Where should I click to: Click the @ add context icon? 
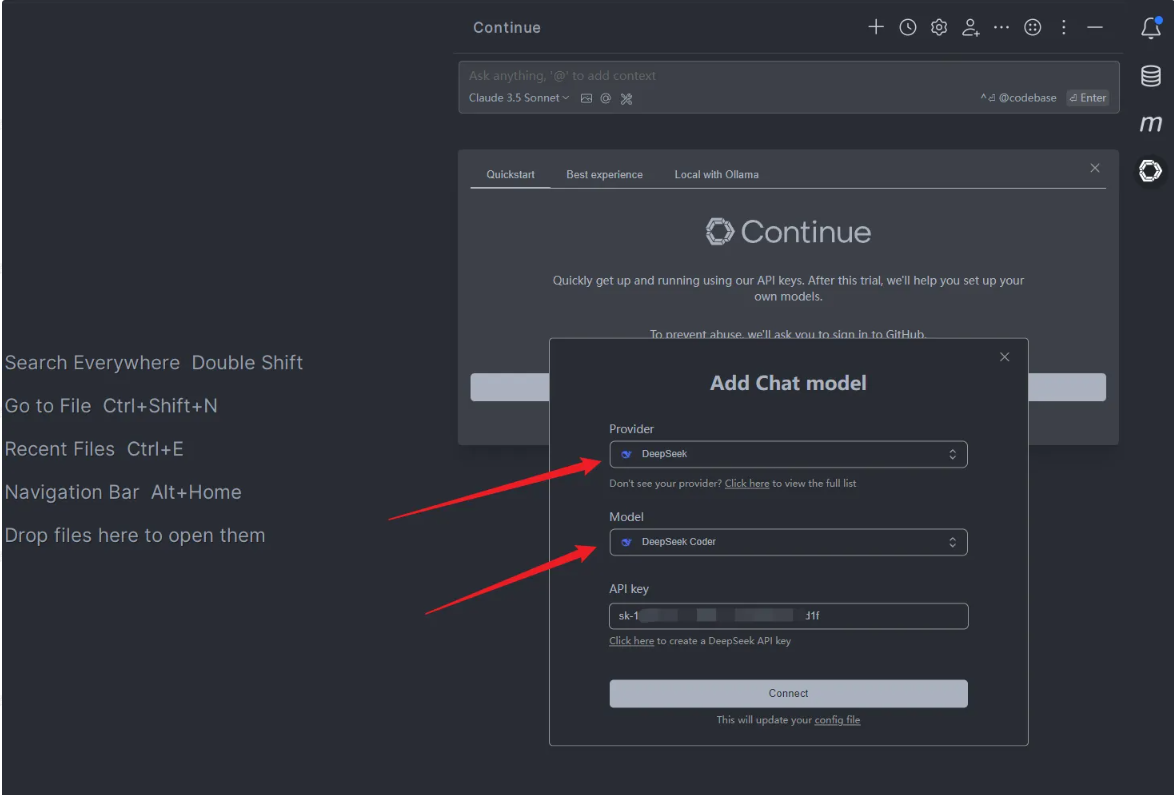pos(606,98)
